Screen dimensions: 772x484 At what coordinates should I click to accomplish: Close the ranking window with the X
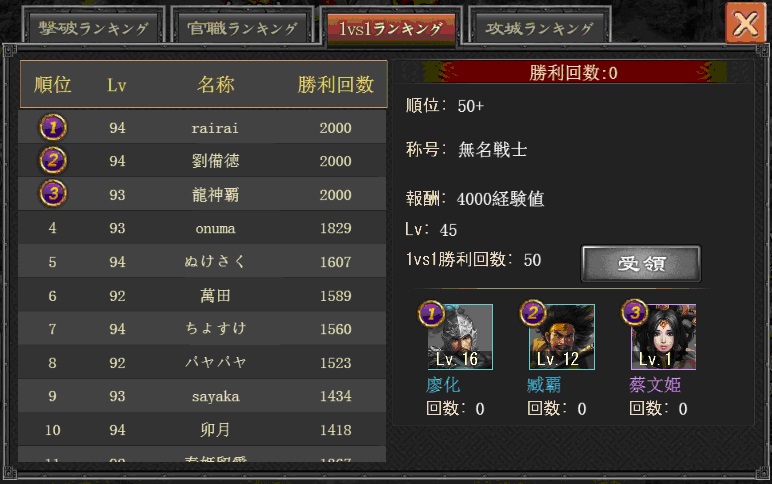pos(745,23)
